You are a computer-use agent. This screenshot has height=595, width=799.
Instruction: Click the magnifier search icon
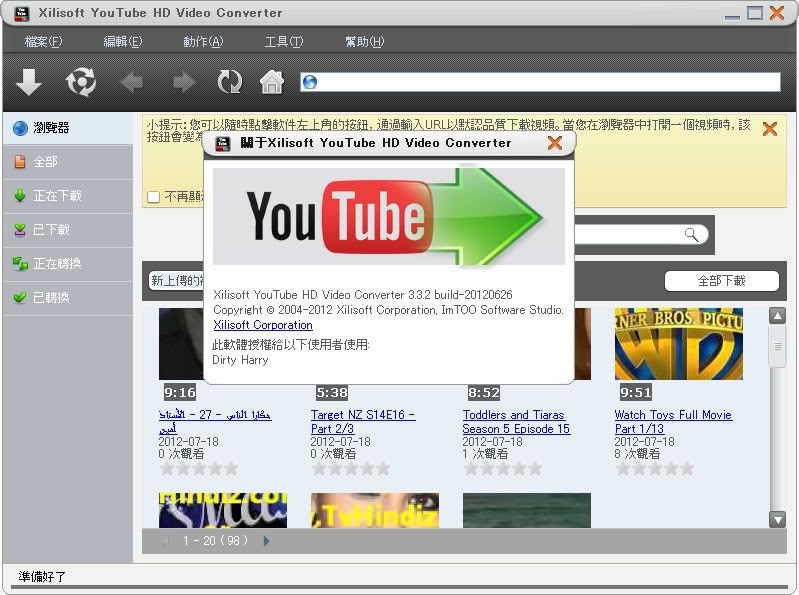tap(691, 234)
